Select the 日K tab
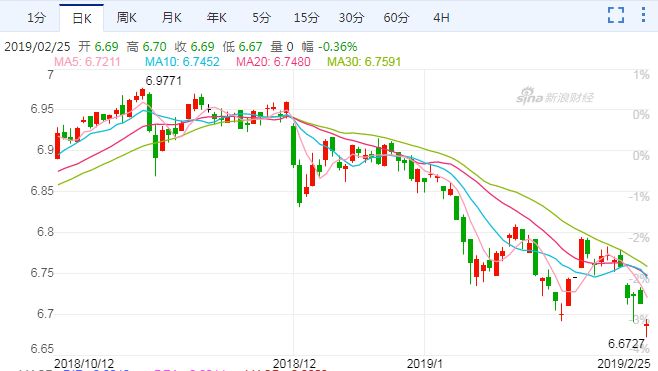 point(81,18)
